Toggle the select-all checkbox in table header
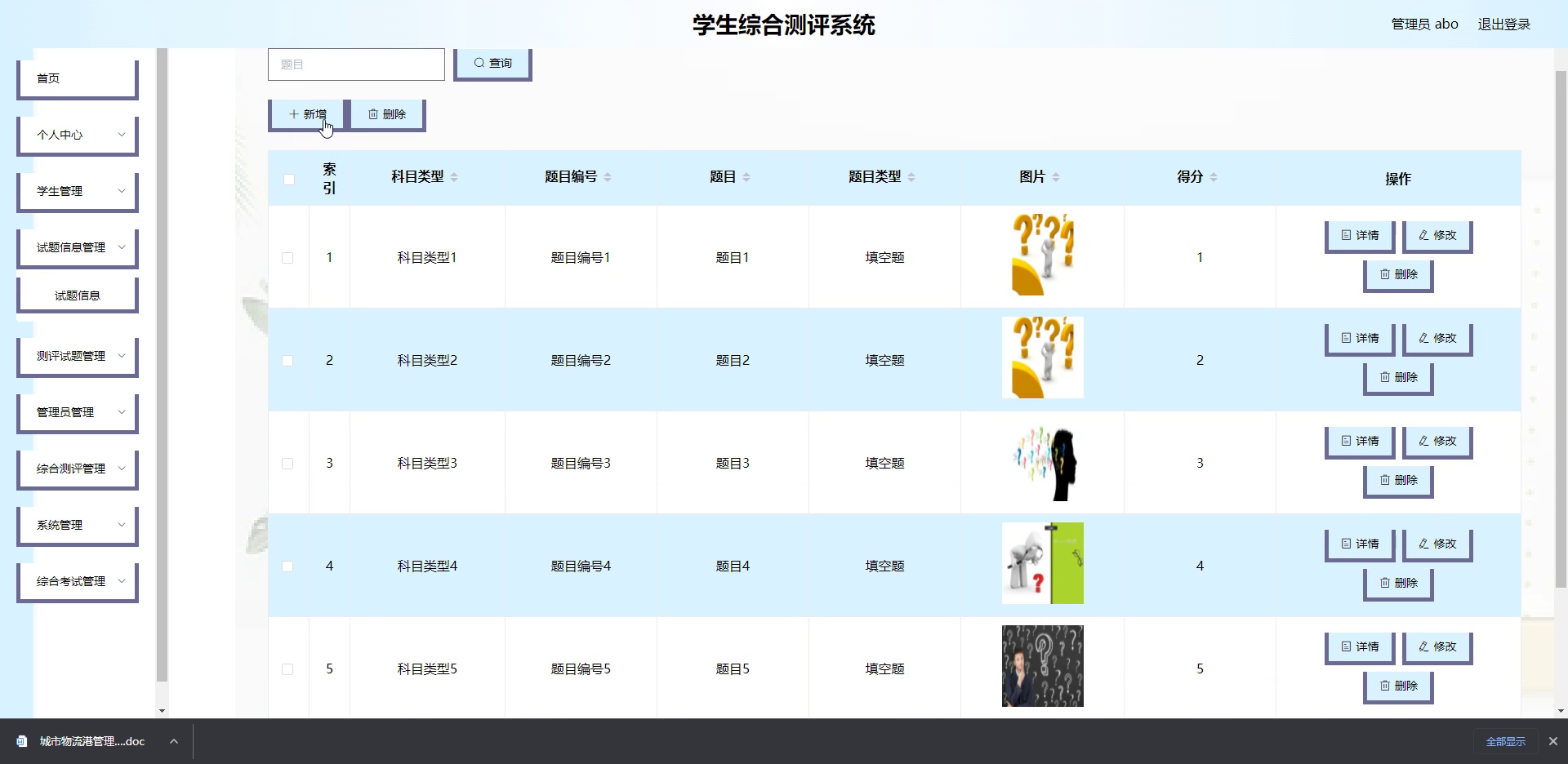 point(289,180)
